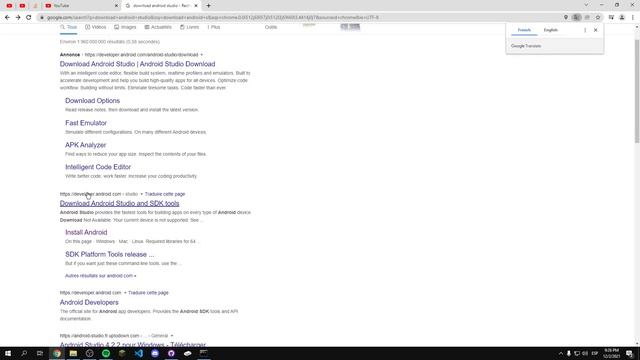The image size is (640, 360).
Task: Open the Download Options sitelink
Action: (x=93, y=101)
